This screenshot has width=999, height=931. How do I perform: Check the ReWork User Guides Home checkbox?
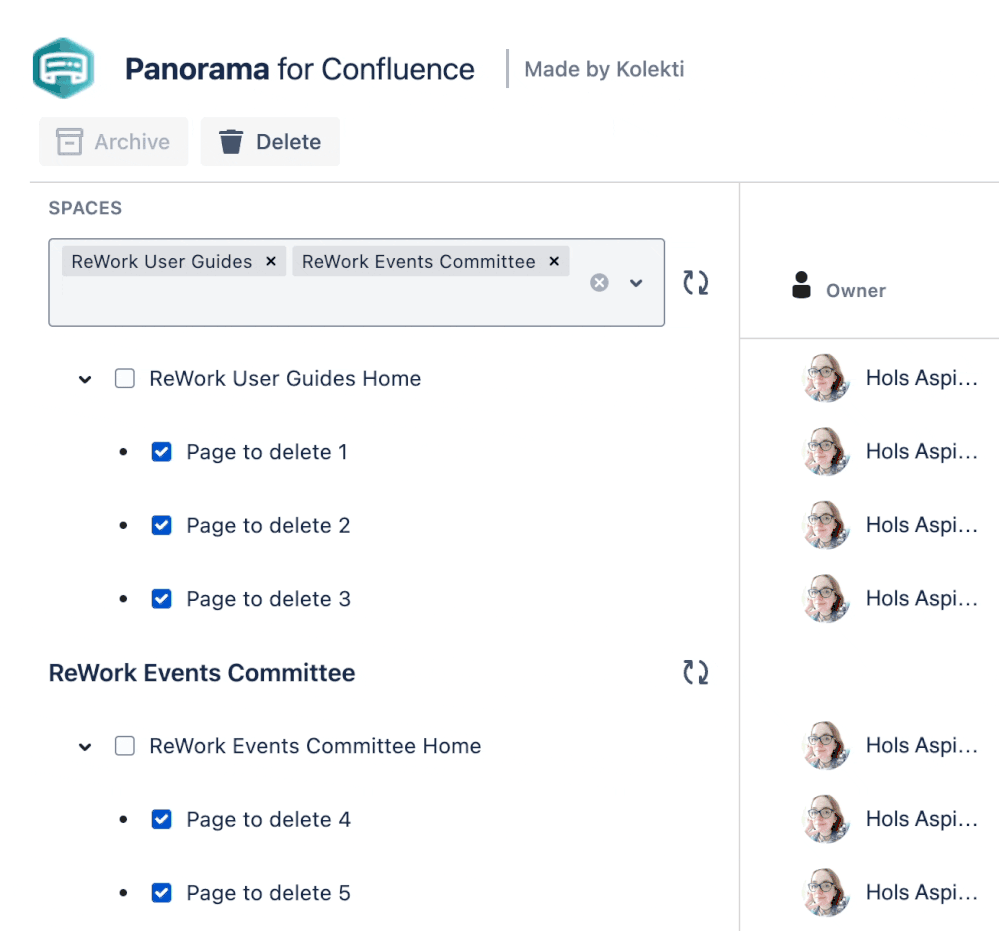(125, 378)
